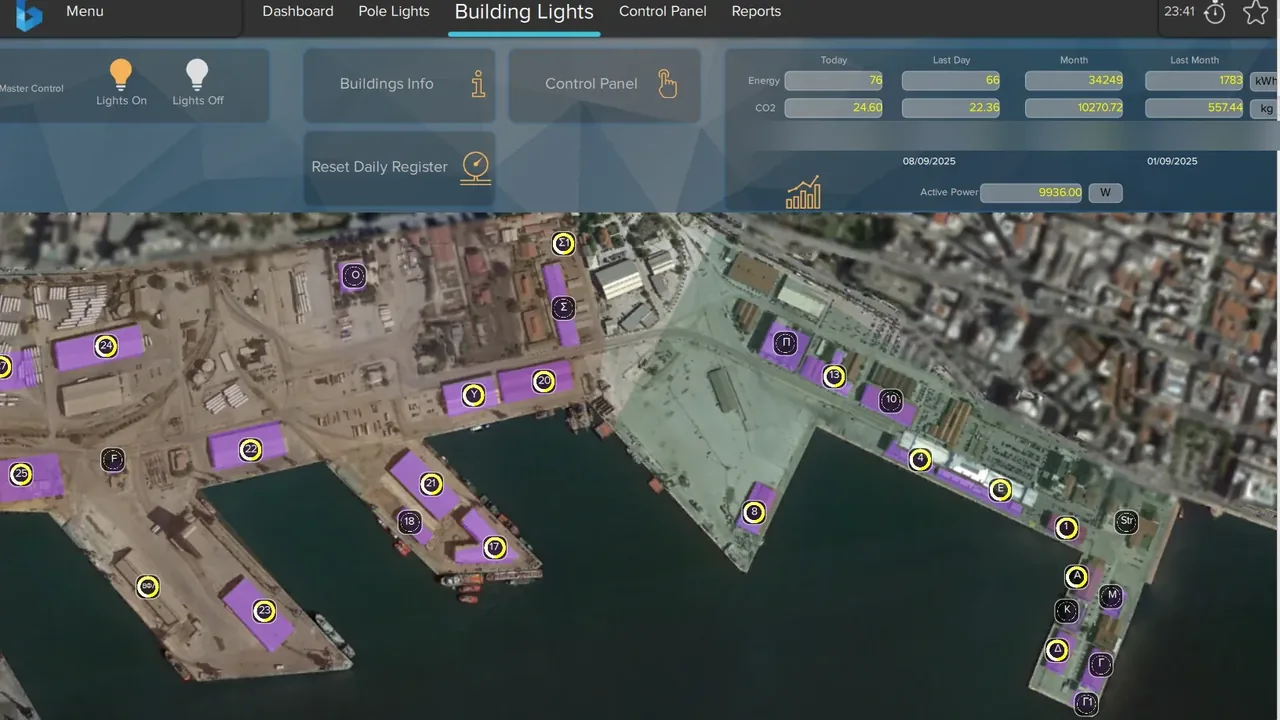Select building marker O on the map
Viewport: 1280px width, 720px height.
[x=353, y=275]
